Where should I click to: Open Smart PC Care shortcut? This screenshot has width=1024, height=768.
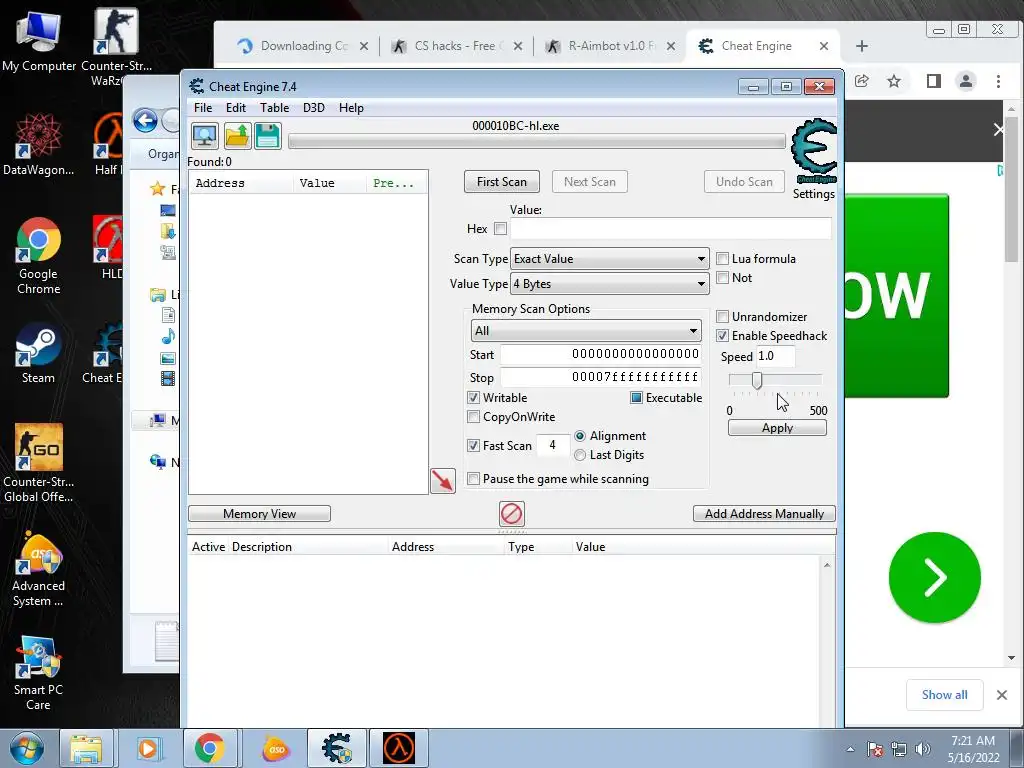[38, 673]
